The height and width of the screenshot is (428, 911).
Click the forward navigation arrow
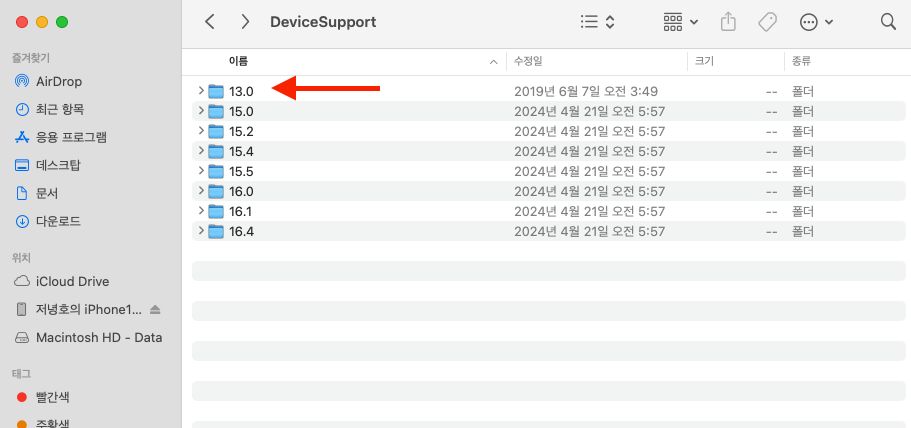245,22
